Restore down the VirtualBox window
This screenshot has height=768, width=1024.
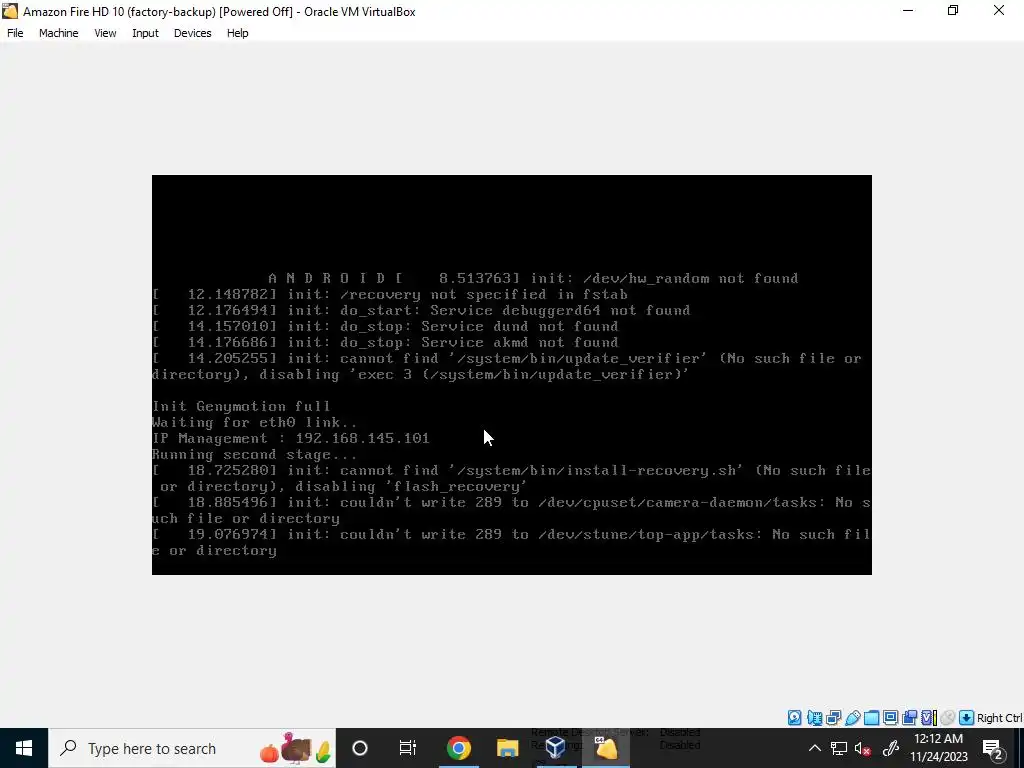click(953, 11)
